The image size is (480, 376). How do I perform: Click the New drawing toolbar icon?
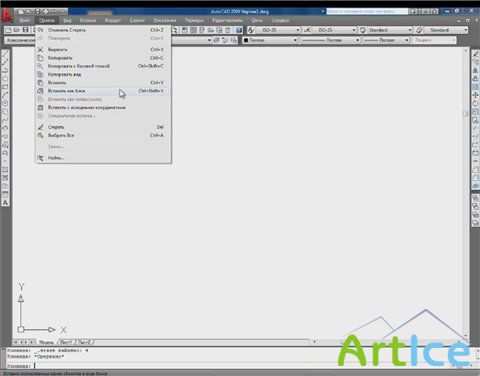(8, 30)
